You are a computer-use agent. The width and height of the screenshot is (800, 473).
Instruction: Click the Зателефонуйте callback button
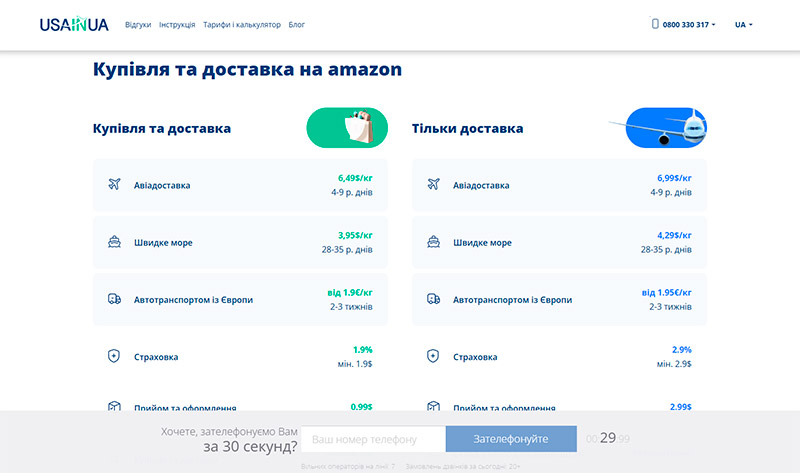coord(511,439)
